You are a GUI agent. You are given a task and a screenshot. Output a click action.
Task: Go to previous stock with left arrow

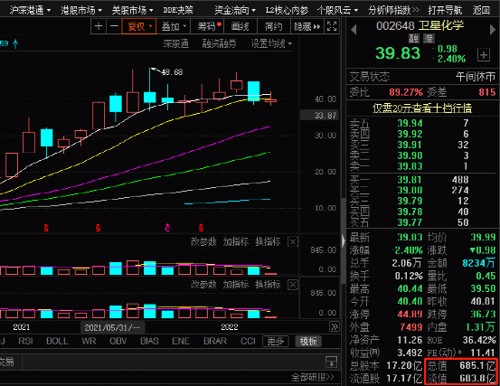coord(354,30)
